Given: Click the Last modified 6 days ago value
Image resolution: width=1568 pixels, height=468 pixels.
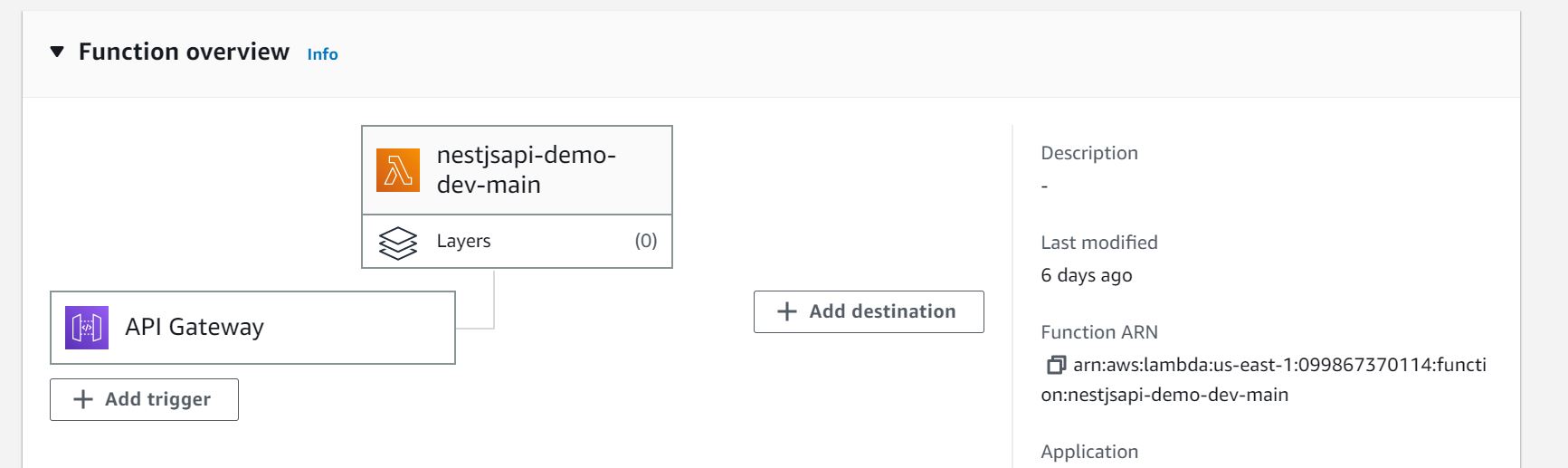Looking at the screenshot, I should pyautogui.click(x=1087, y=275).
